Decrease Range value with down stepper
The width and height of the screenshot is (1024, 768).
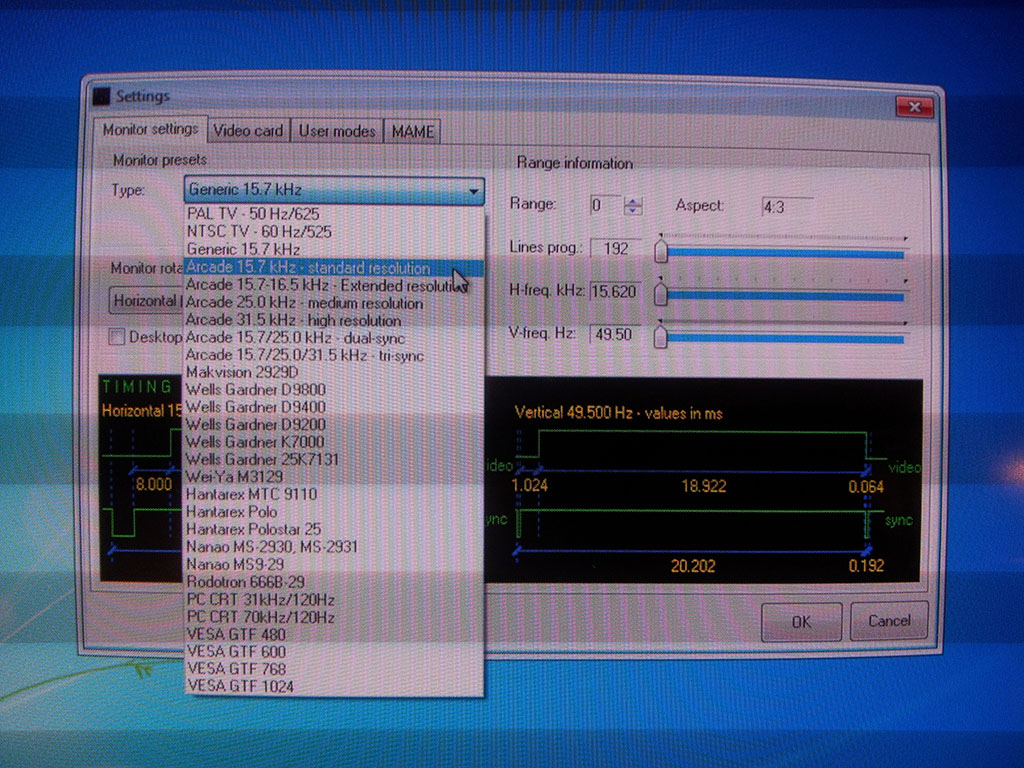point(631,211)
